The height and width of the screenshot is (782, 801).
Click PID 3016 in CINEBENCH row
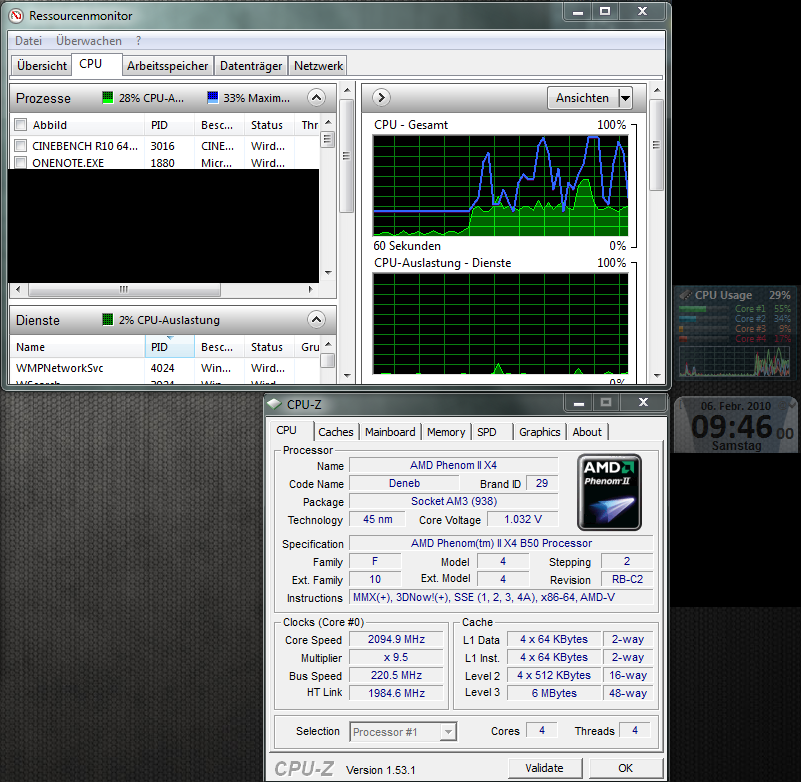tap(162, 146)
